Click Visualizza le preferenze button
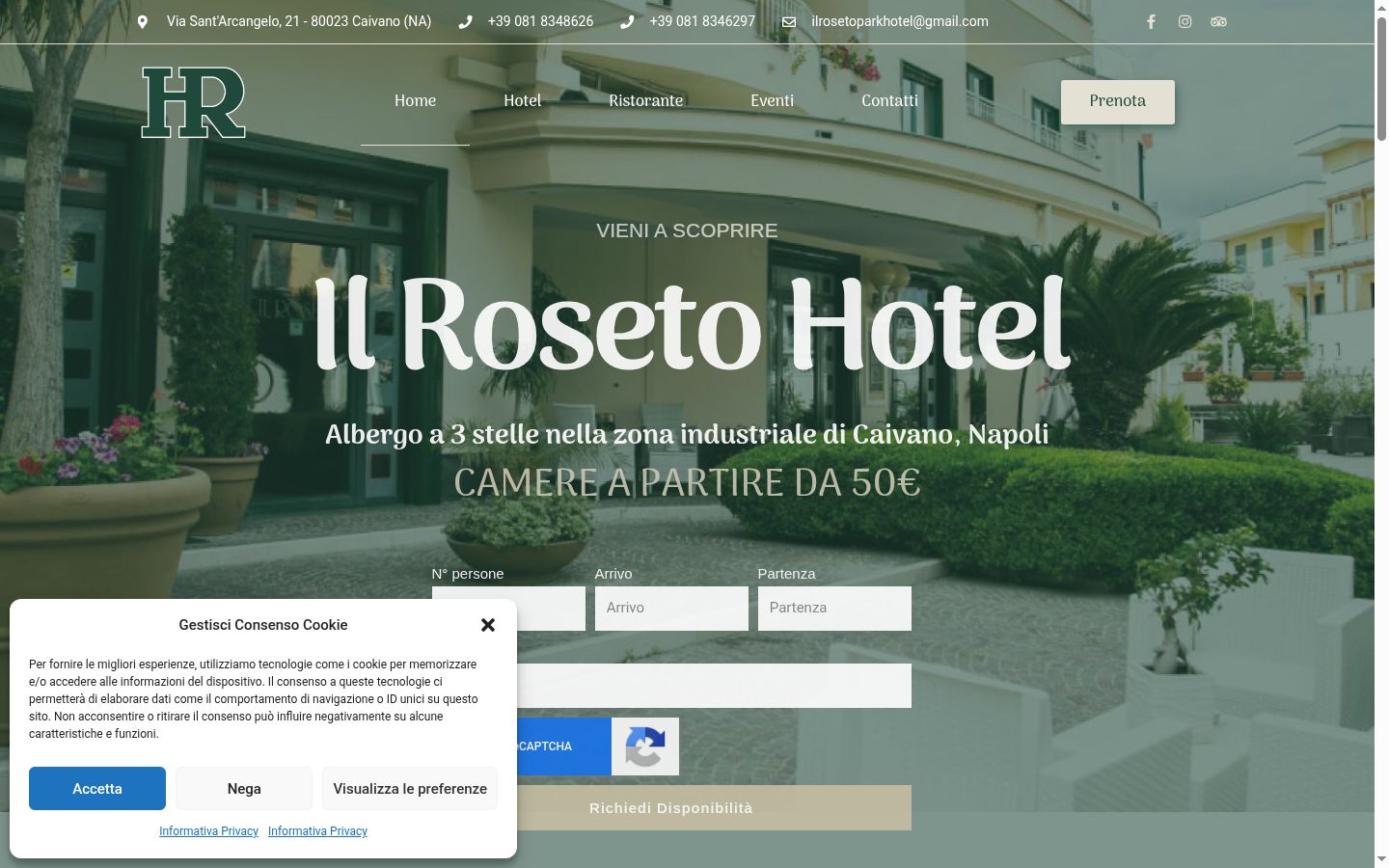 pos(410,789)
